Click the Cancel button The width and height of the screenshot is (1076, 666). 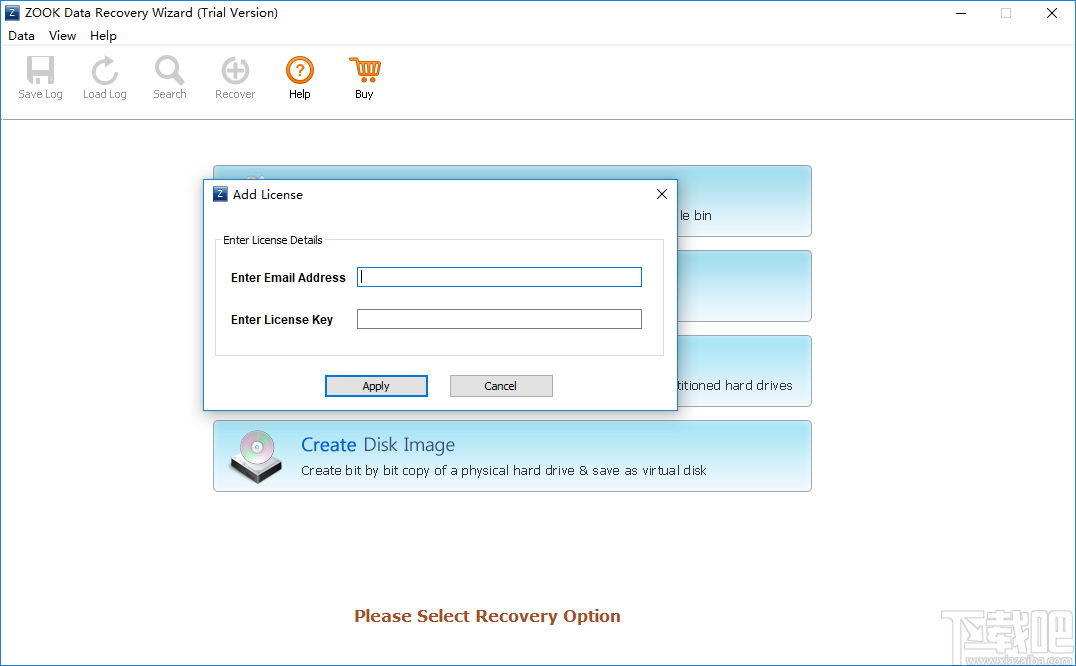501,386
